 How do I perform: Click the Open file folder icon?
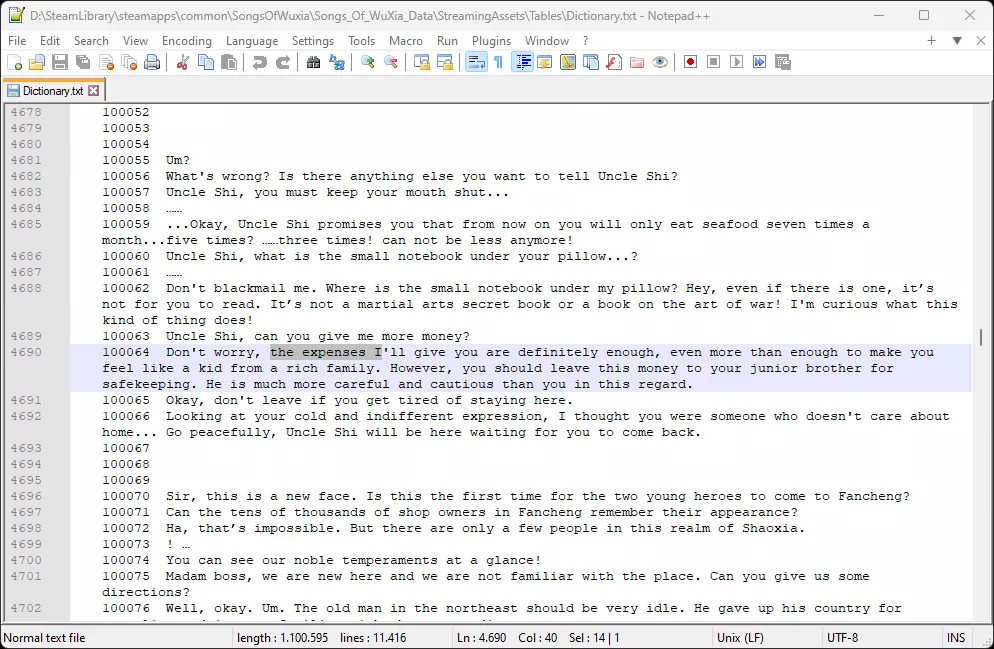(37, 62)
